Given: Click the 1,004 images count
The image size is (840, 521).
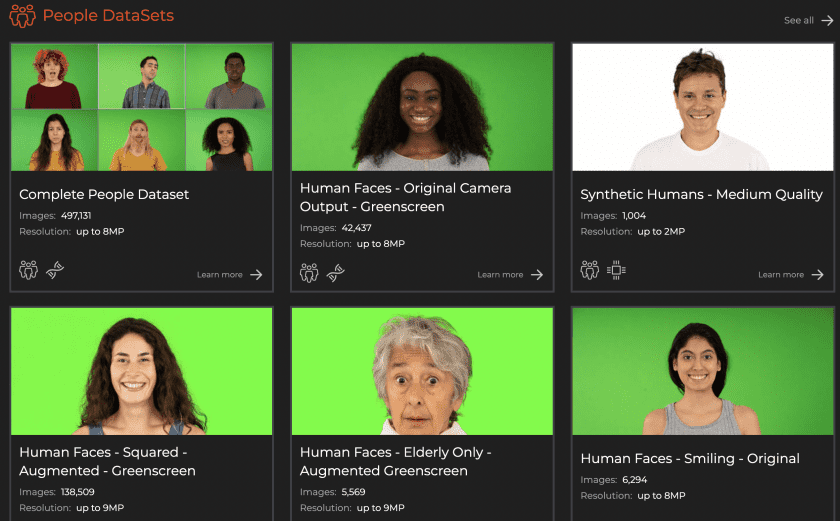Looking at the screenshot, I should [634, 216].
